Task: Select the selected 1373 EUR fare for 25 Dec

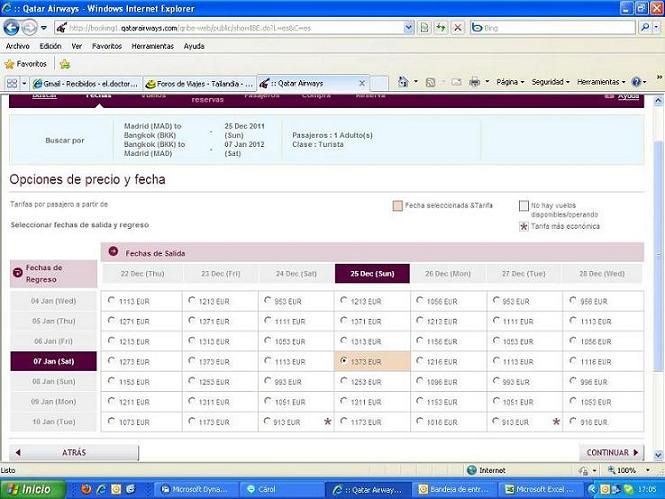Action: coord(344,360)
